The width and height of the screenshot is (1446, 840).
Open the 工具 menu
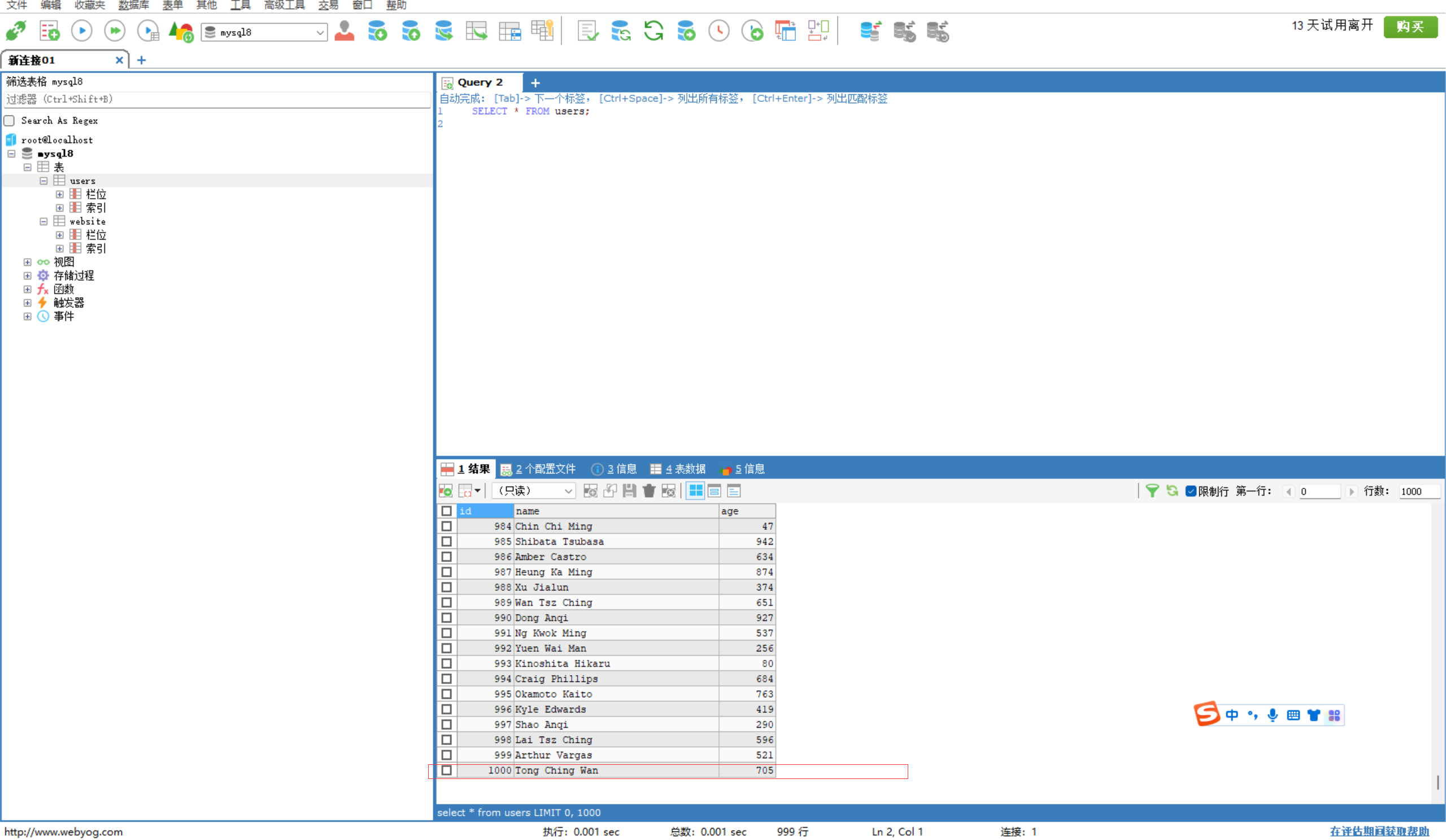(x=240, y=5)
